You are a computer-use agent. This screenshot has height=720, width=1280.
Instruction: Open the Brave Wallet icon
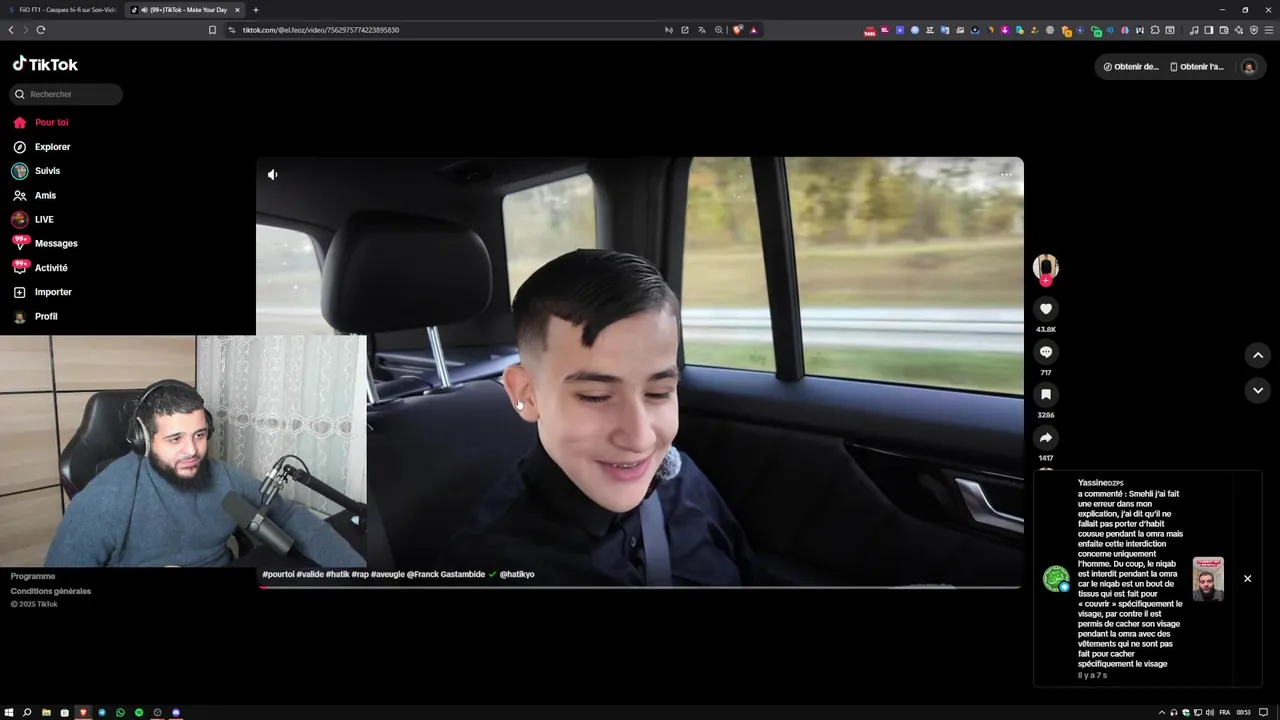[x=1223, y=30]
